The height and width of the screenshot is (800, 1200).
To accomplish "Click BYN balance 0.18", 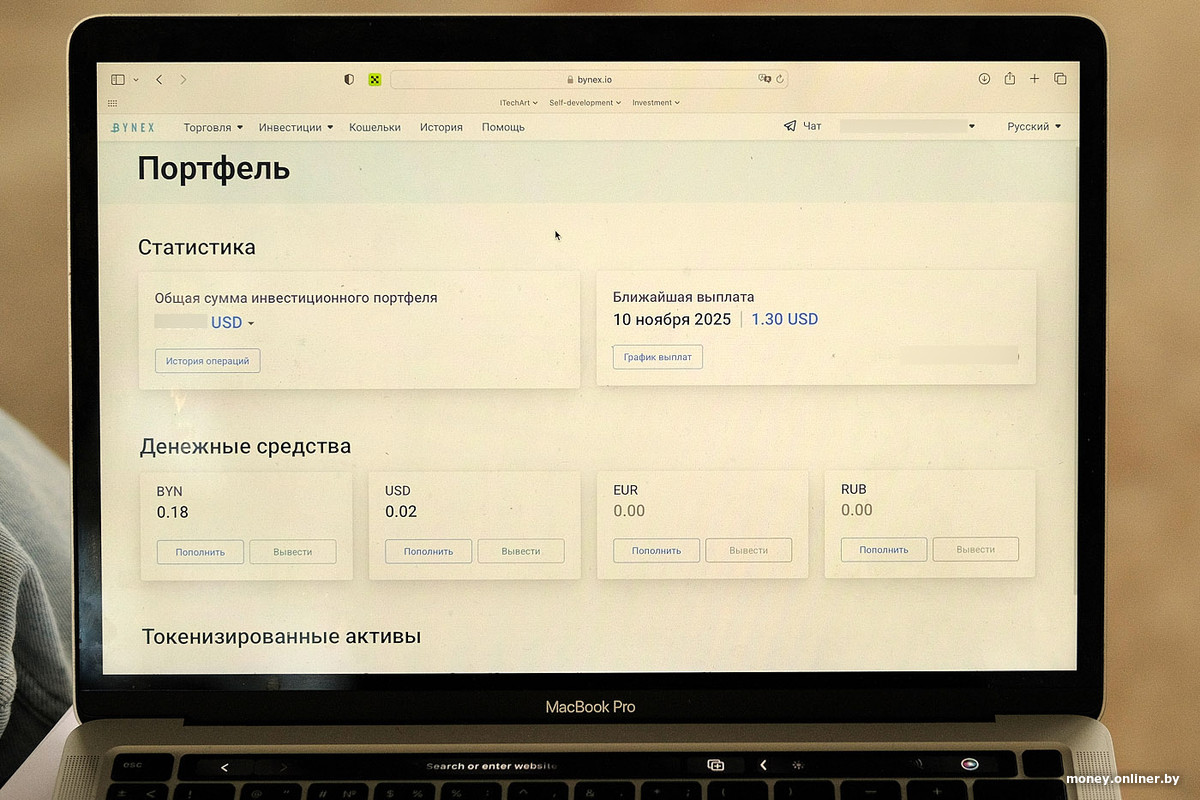I will pos(173,512).
